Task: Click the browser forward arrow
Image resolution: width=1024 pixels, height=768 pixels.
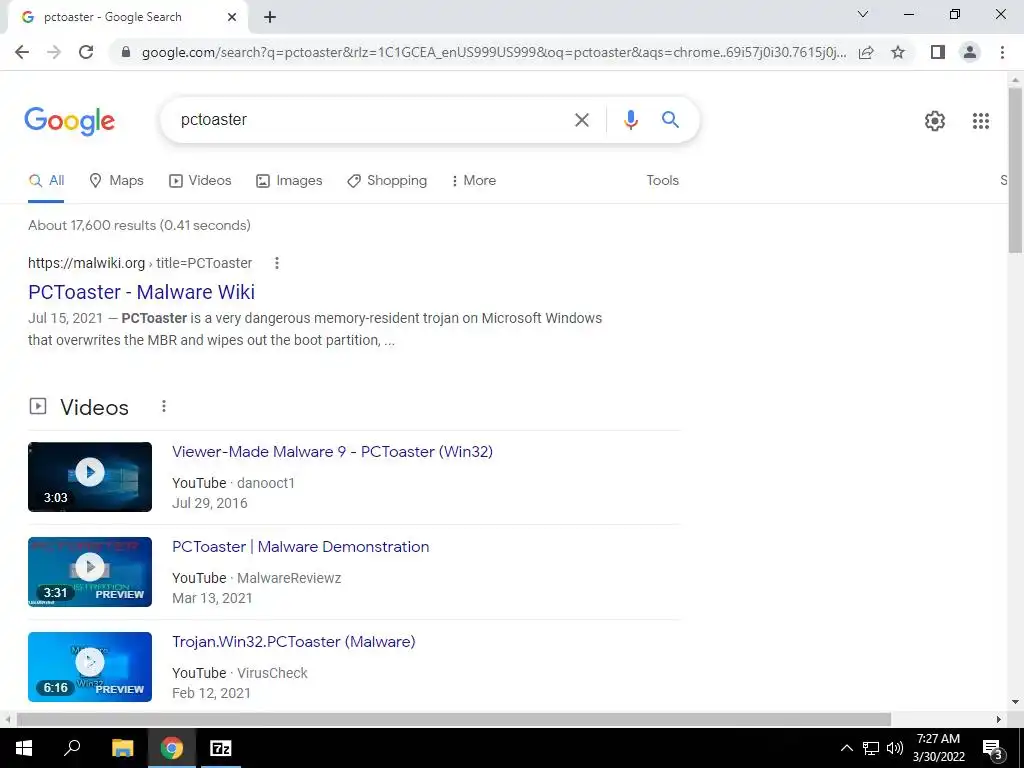Action: tap(54, 52)
